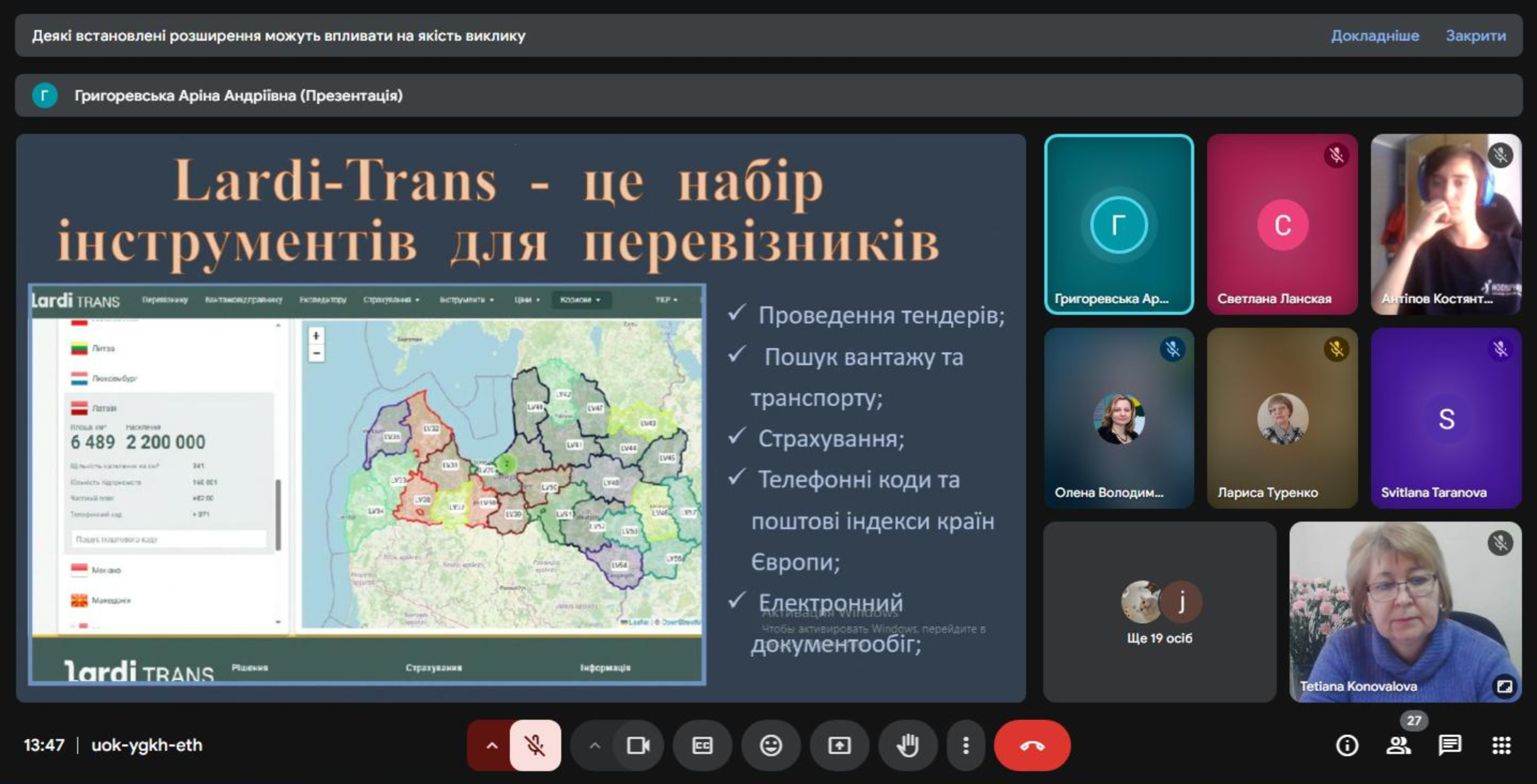Click Інформація link in Lardi footer
The image size is (1537, 784).
(605, 668)
